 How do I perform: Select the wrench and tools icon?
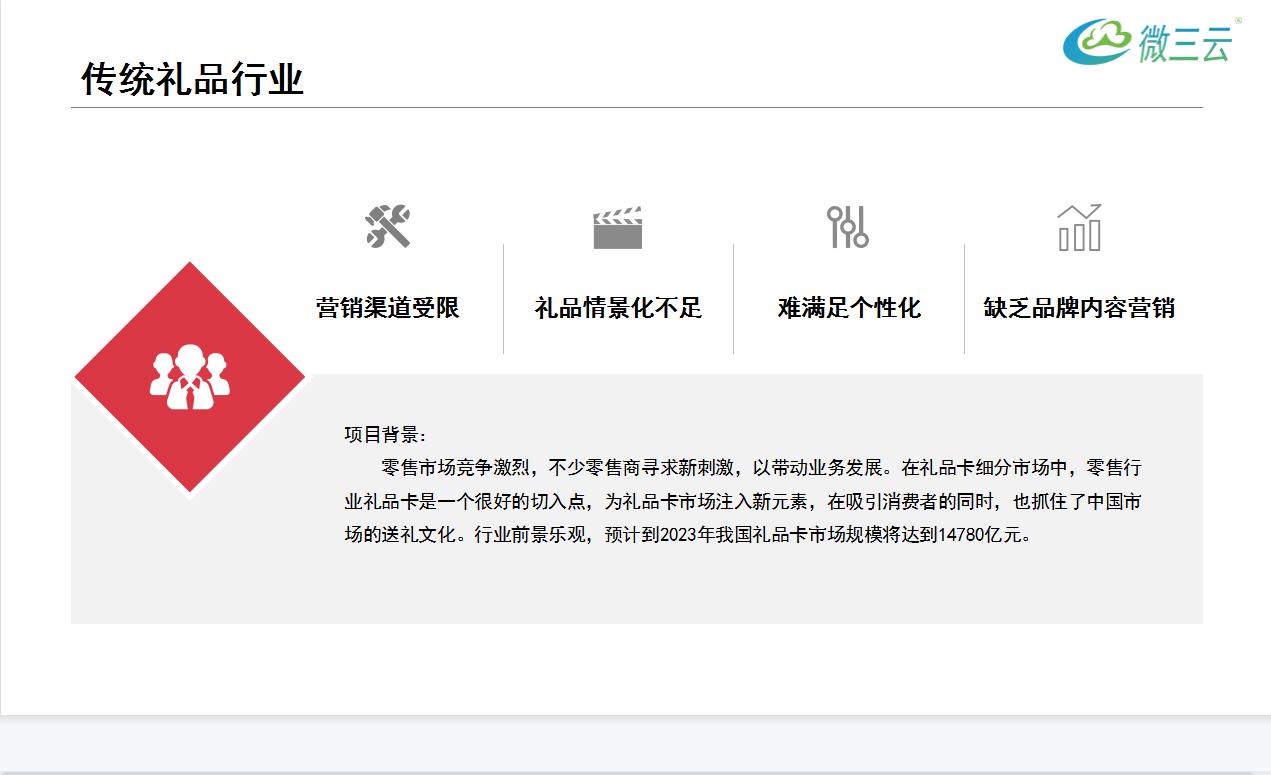coord(387,227)
